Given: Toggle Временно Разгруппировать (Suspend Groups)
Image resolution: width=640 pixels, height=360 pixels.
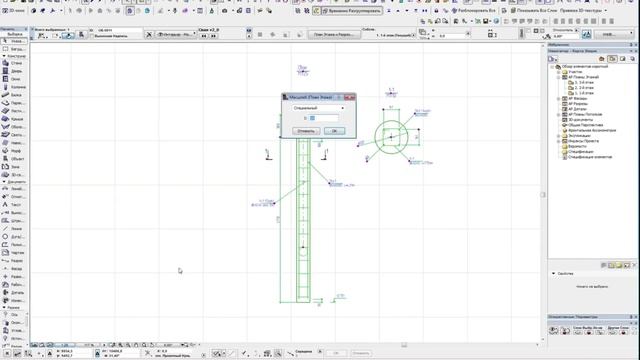Looking at the screenshot, I should (x=352, y=11).
